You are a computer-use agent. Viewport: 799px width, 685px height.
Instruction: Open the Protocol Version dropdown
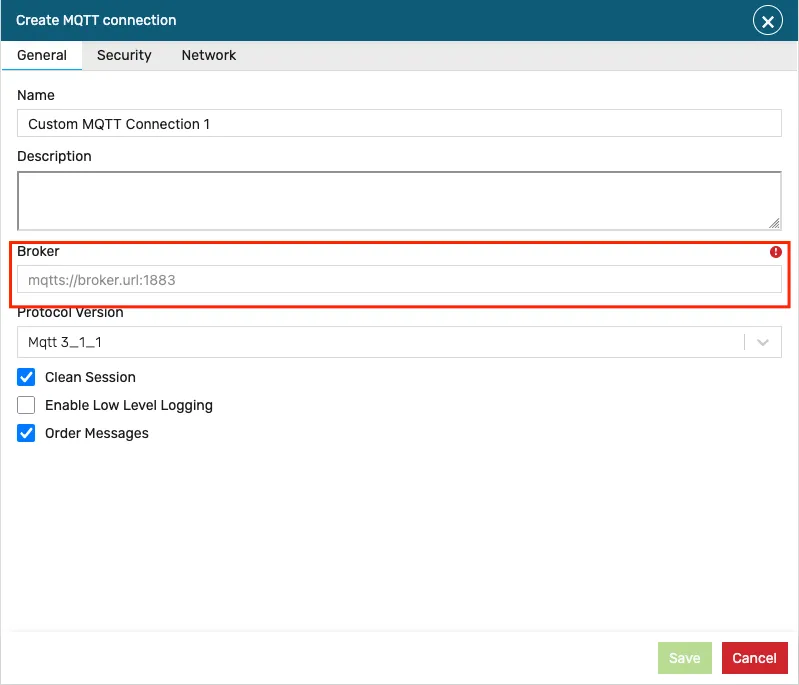399,342
